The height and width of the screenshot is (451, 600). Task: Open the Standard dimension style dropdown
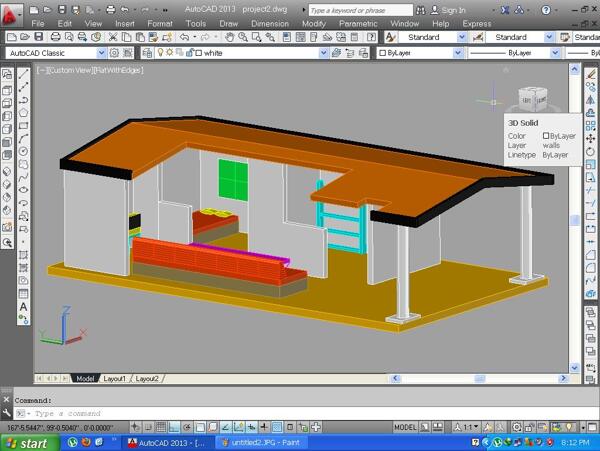549,37
